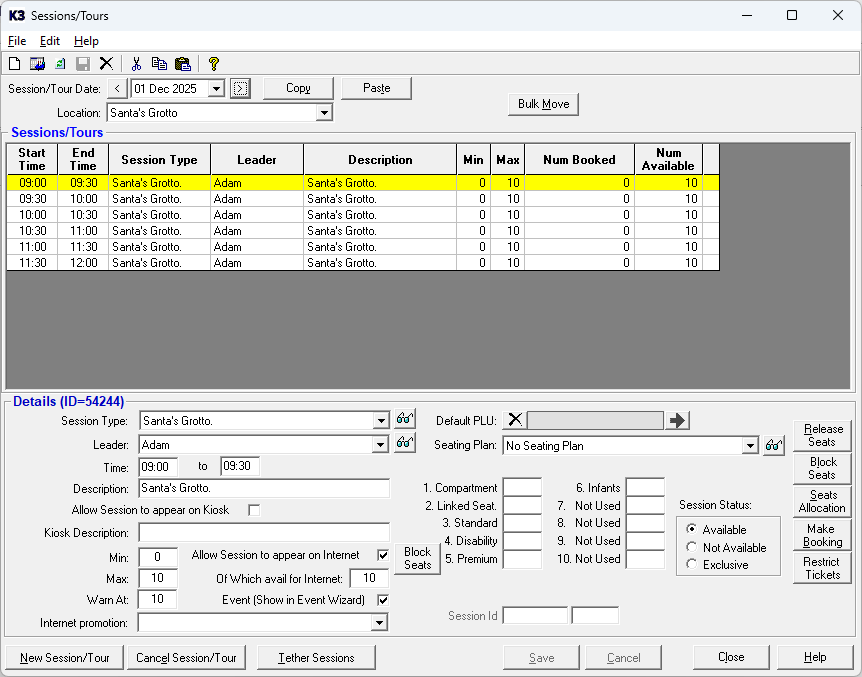The image size is (862, 677).
Task: Click the Paste clipboard toolbar icon
Action: [x=182, y=64]
